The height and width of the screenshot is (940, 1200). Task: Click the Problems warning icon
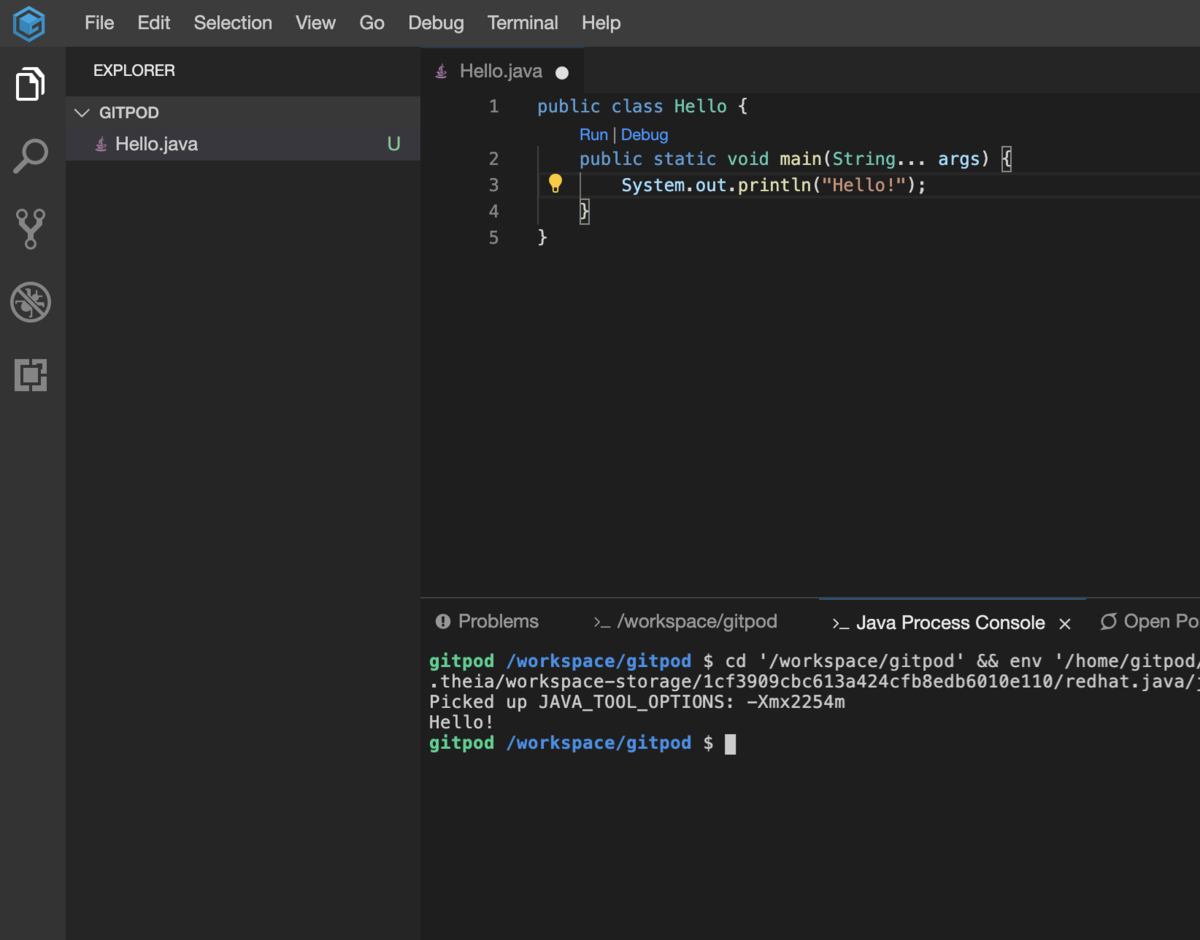click(443, 622)
